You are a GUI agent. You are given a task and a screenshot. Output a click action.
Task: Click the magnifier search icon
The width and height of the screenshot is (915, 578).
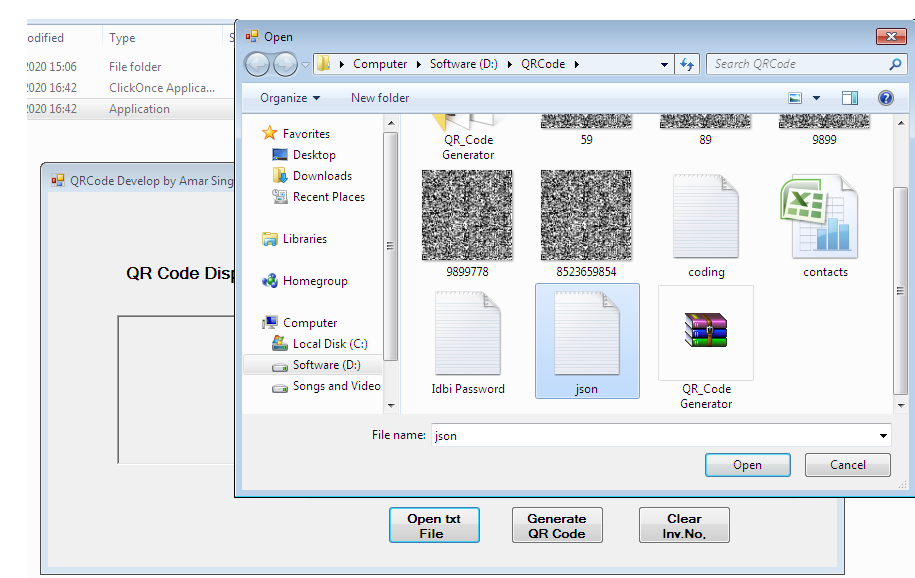[x=896, y=64]
